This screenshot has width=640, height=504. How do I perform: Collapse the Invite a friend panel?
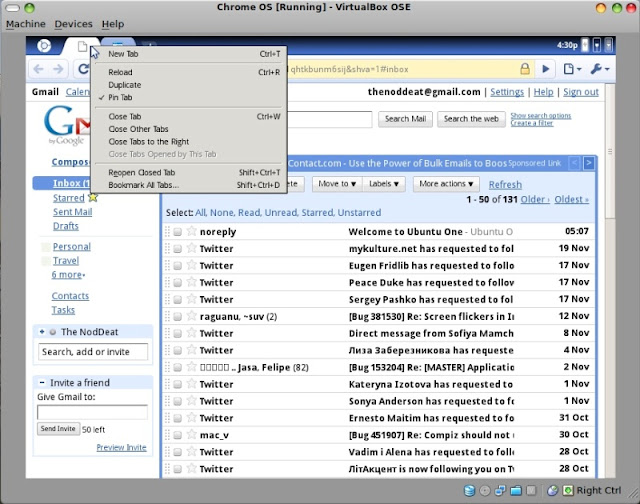pos(41,383)
